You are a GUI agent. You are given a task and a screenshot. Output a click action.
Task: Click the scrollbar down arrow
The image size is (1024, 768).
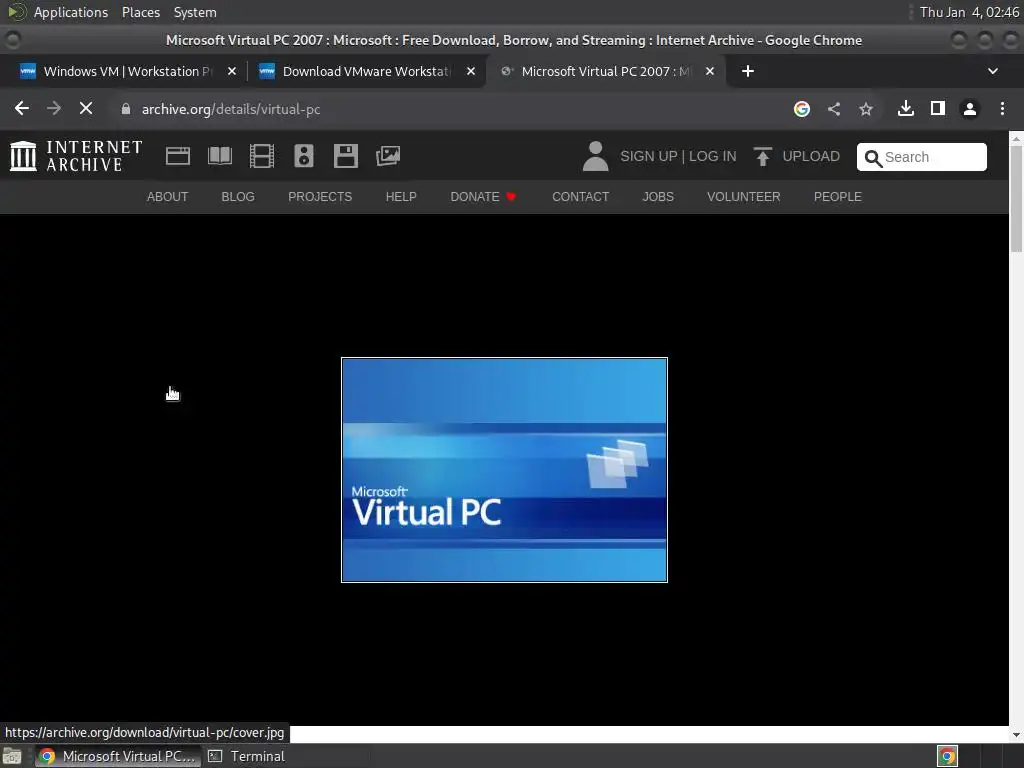(1016, 734)
